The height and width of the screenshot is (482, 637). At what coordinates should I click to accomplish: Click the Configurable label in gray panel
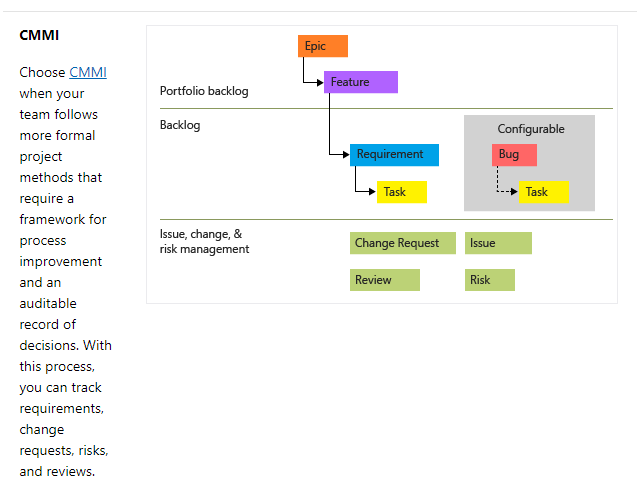(531, 129)
